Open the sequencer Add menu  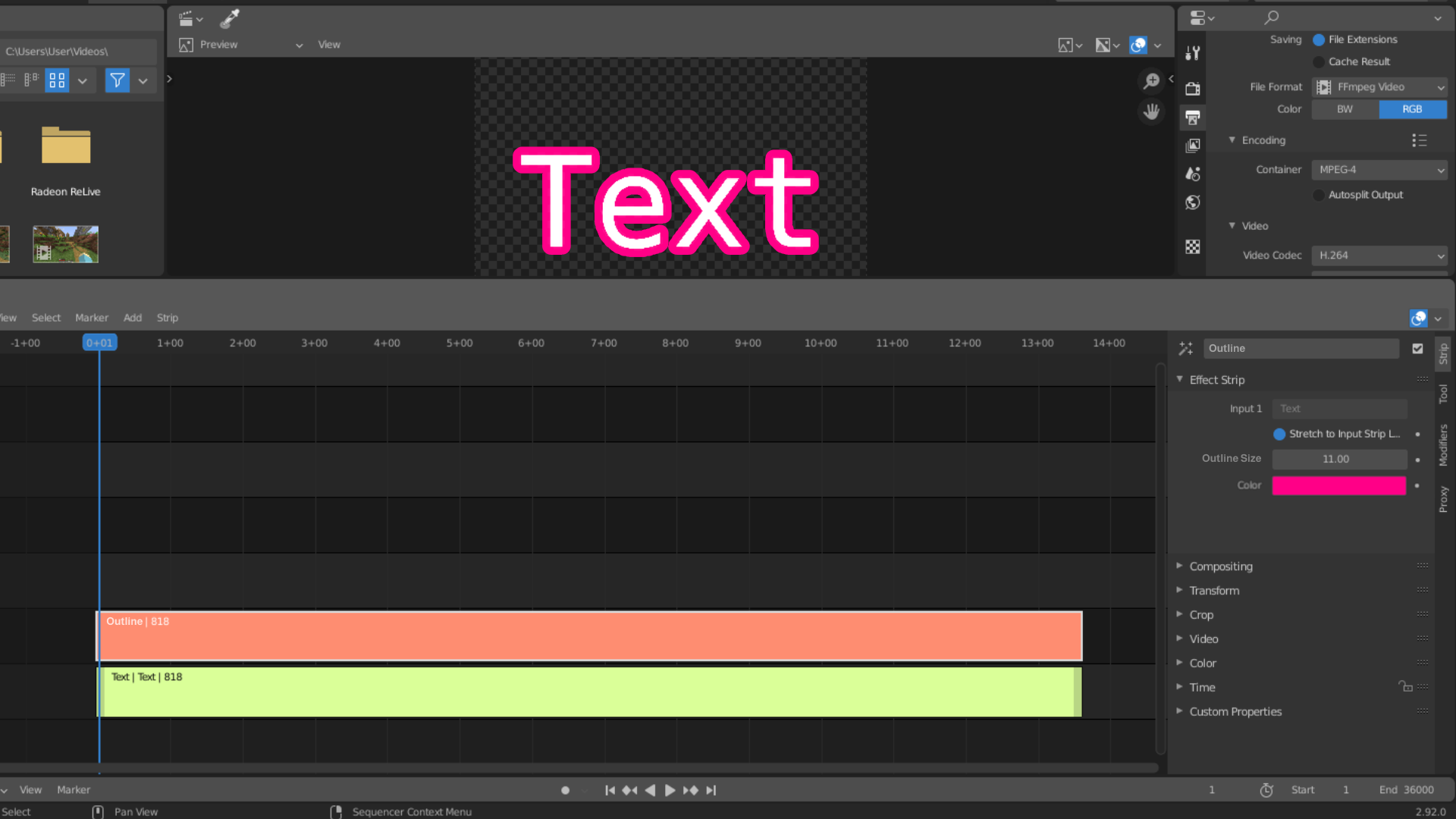pyautogui.click(x=133, y=318)
